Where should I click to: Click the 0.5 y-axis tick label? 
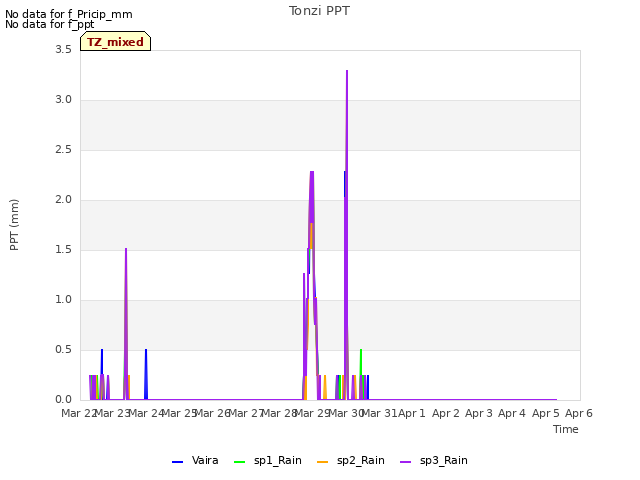pos(63,350)
